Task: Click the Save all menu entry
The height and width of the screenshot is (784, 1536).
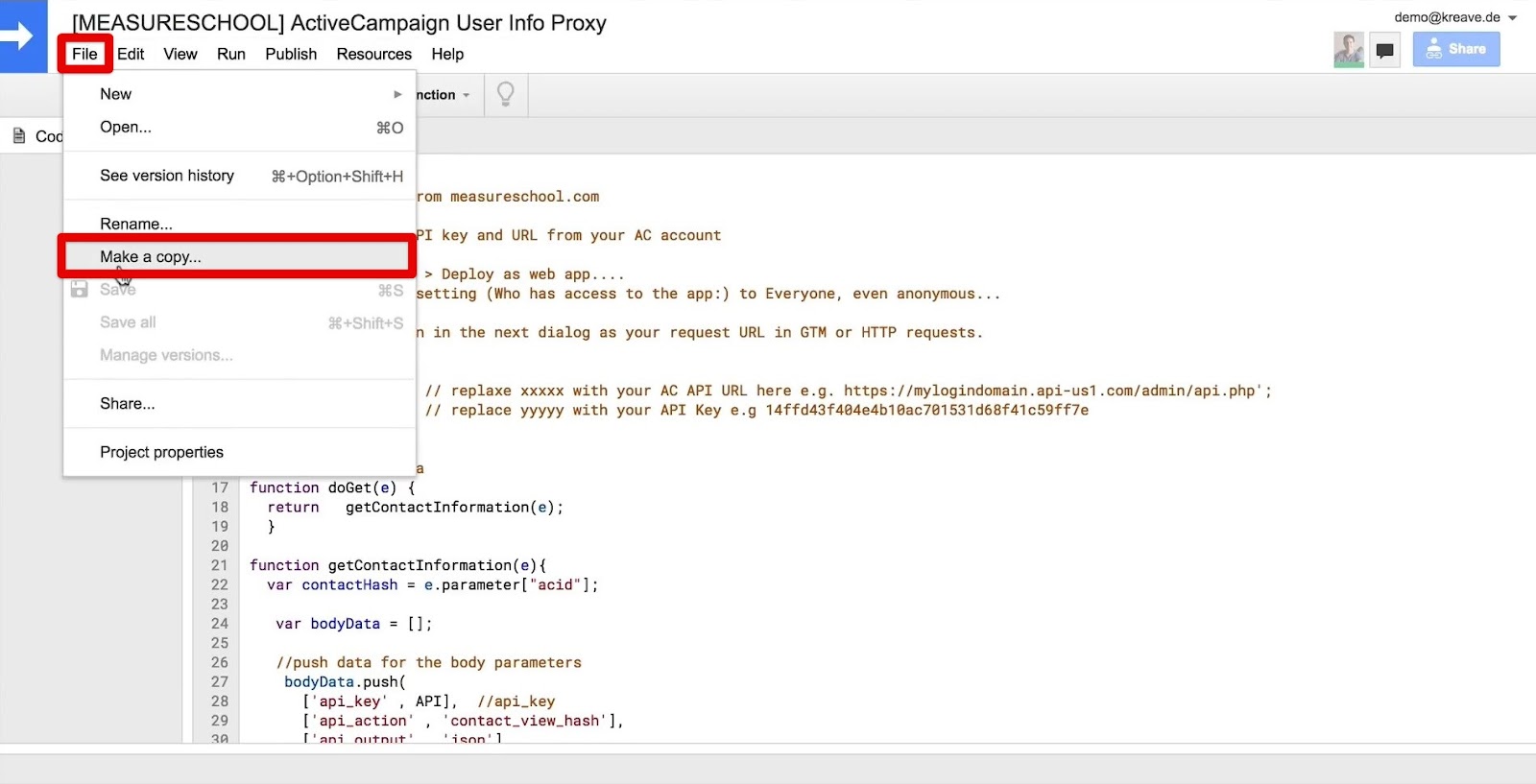Action: pyautogui.click(x=240, y=322)
